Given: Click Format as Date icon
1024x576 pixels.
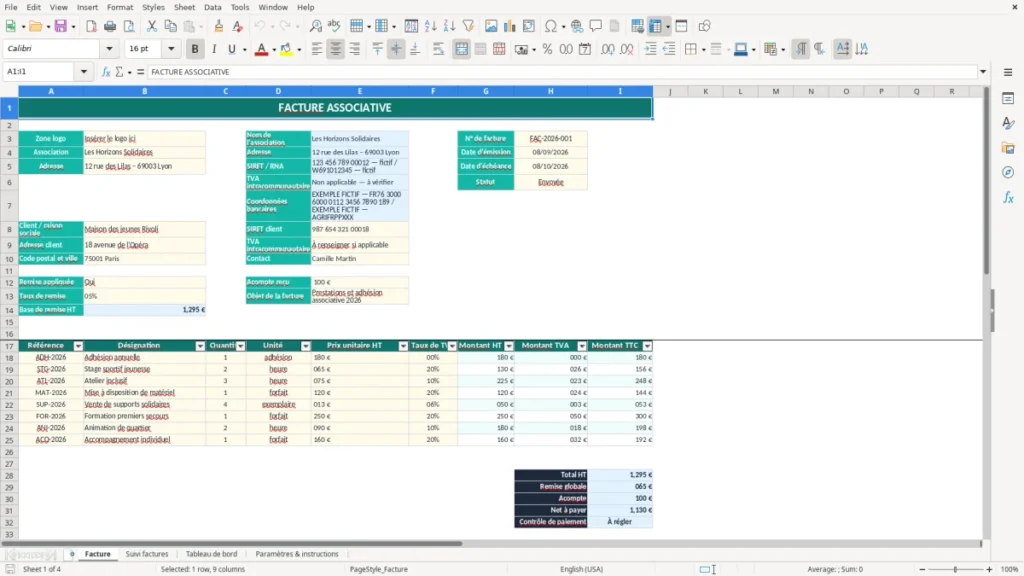Looking at the screenshot, I should [585, 49].
